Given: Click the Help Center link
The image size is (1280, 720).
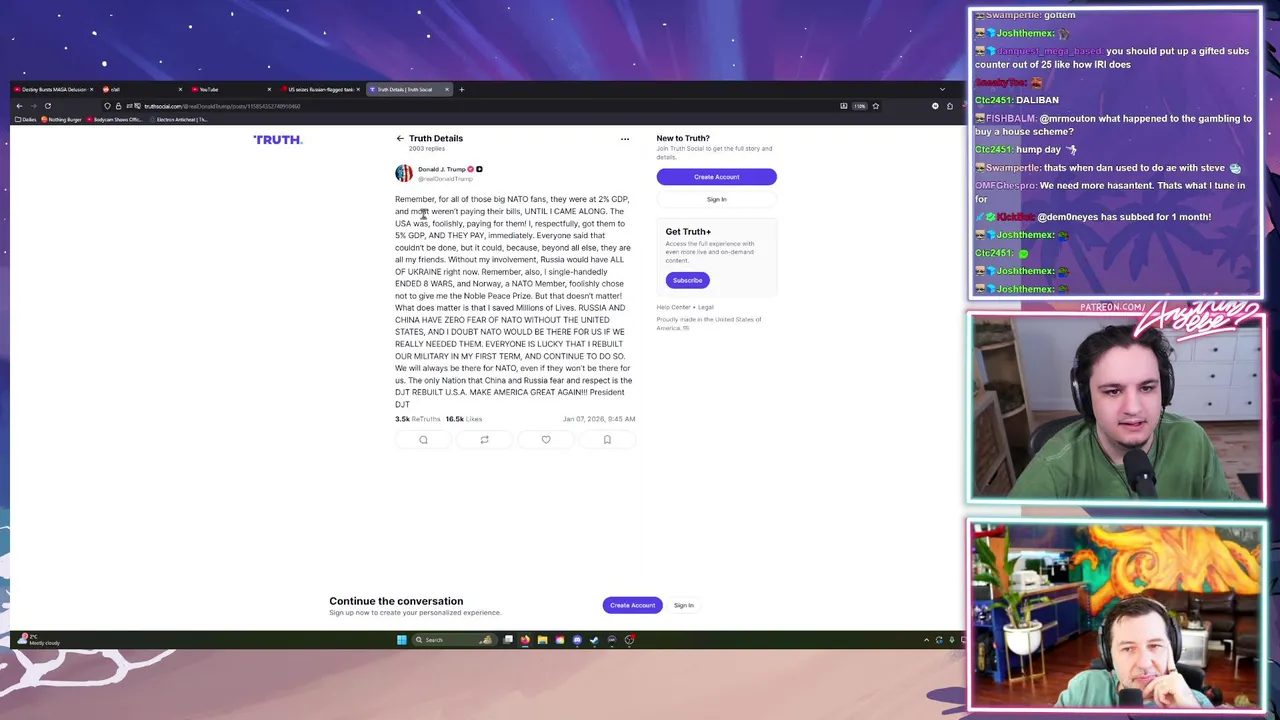Looking at the screenshot, I should pyautogui.click(x=674, y=308).
